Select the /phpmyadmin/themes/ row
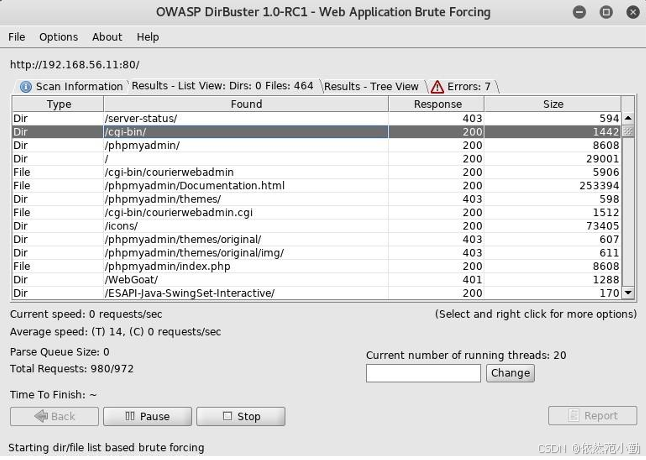This screenshot has height=460, width=646. point(316,199)
